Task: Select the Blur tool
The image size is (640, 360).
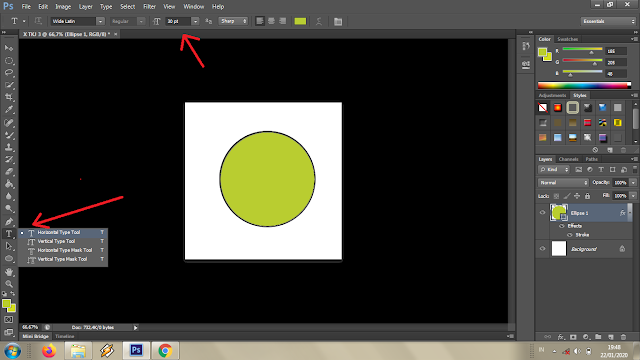Action: pyautogui.click(x=9, y=196)
